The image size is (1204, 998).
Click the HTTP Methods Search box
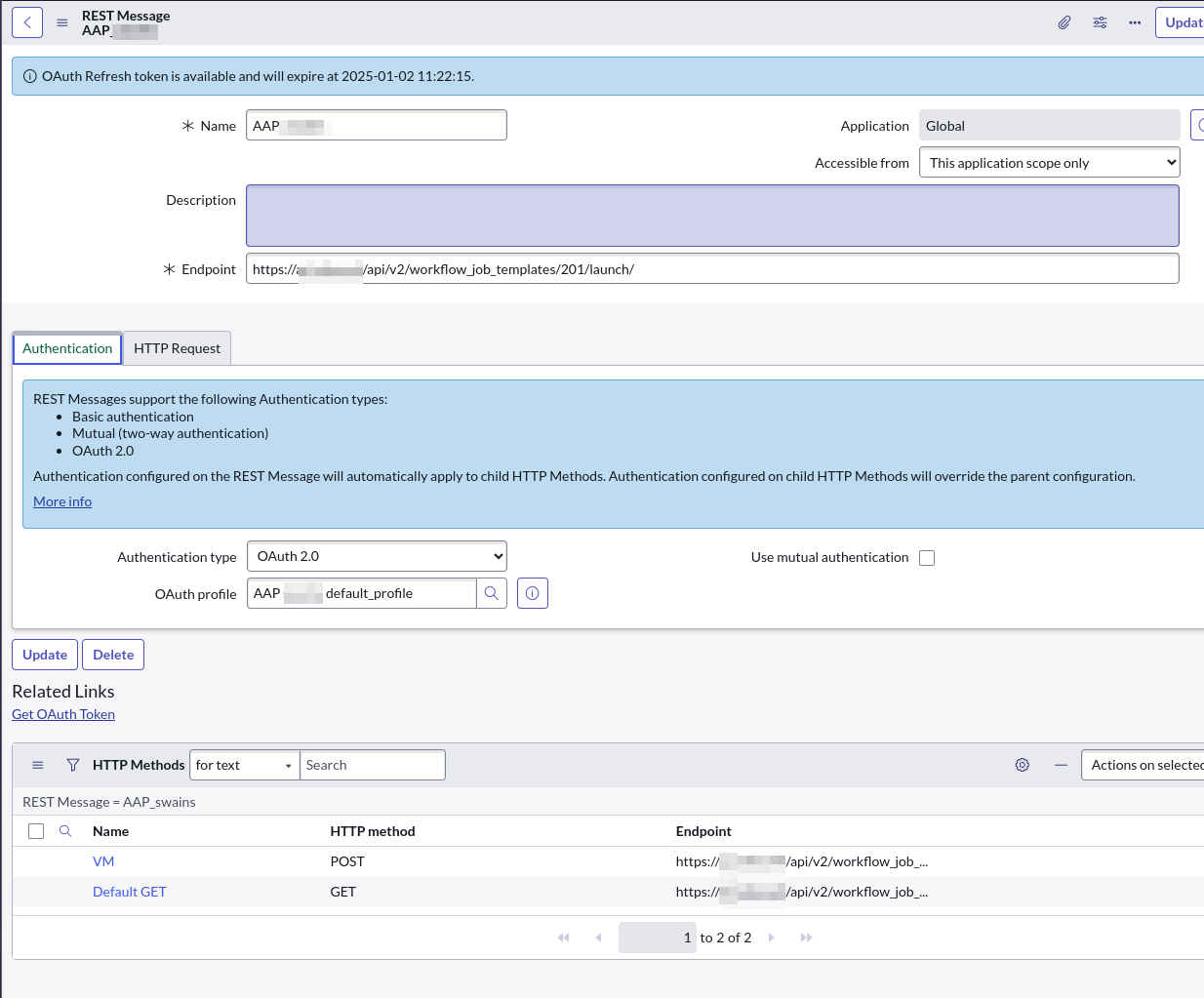click(x=372, y=765)
